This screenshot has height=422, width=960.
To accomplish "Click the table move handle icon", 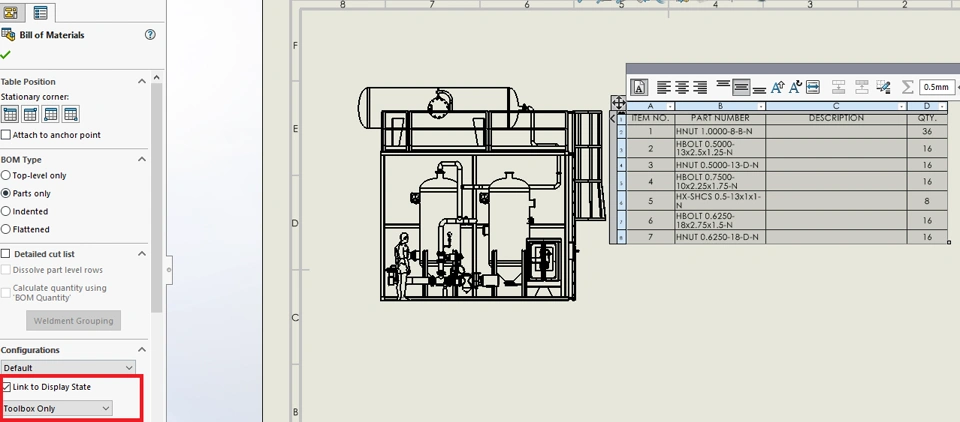I will [x=618, y=102].
